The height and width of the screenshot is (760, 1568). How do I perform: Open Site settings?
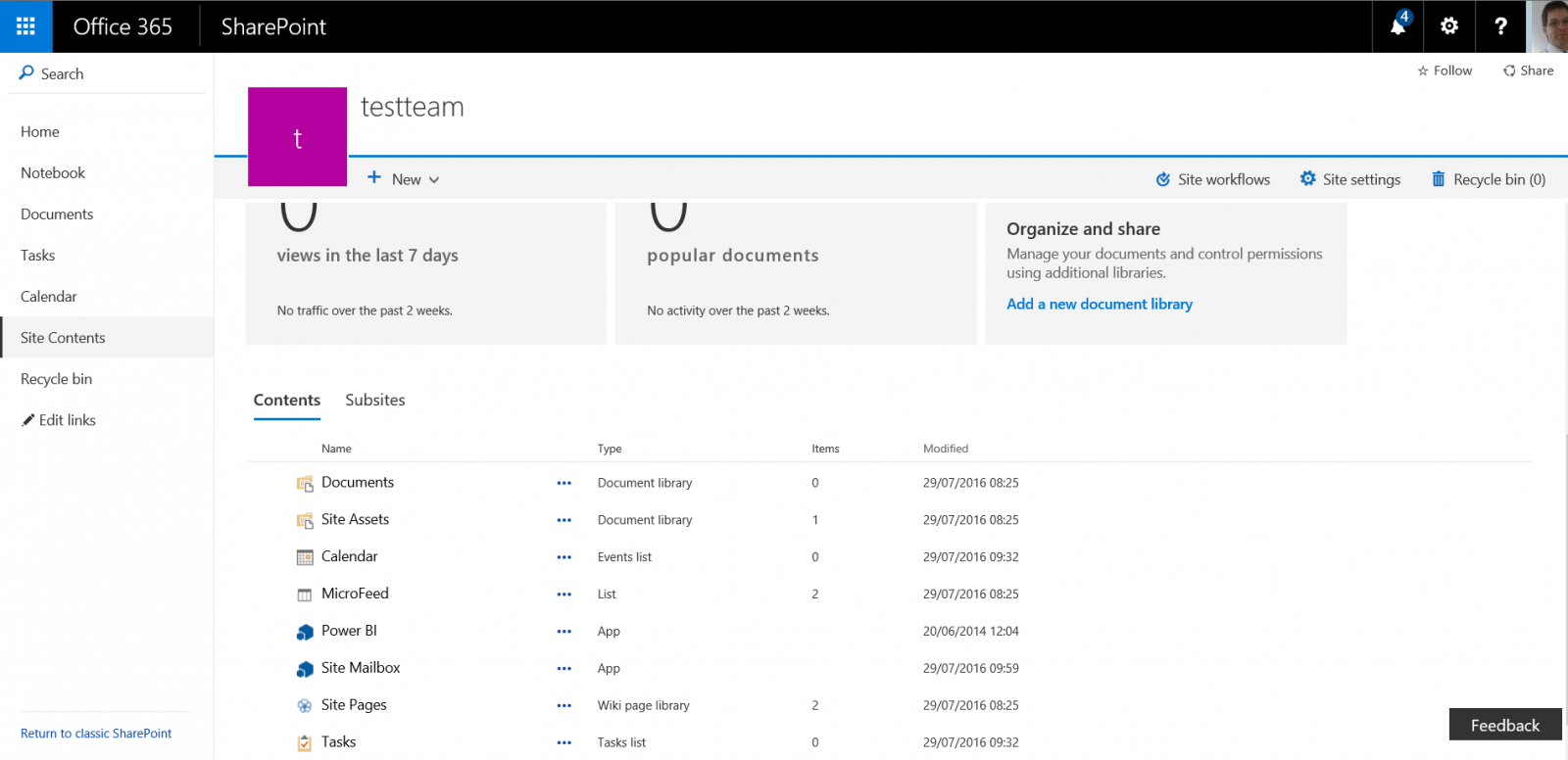1350,179
